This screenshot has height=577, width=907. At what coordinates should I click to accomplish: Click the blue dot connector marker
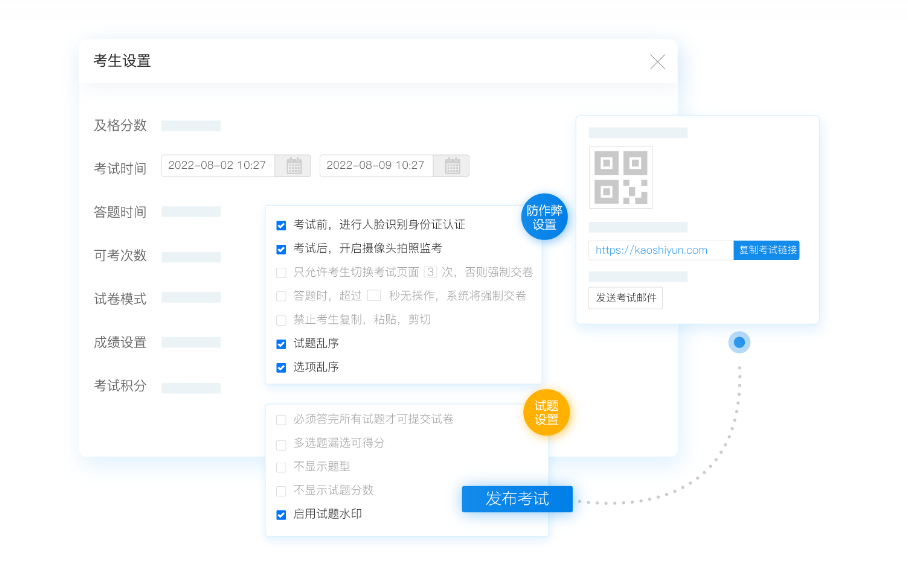click(739, 342)
